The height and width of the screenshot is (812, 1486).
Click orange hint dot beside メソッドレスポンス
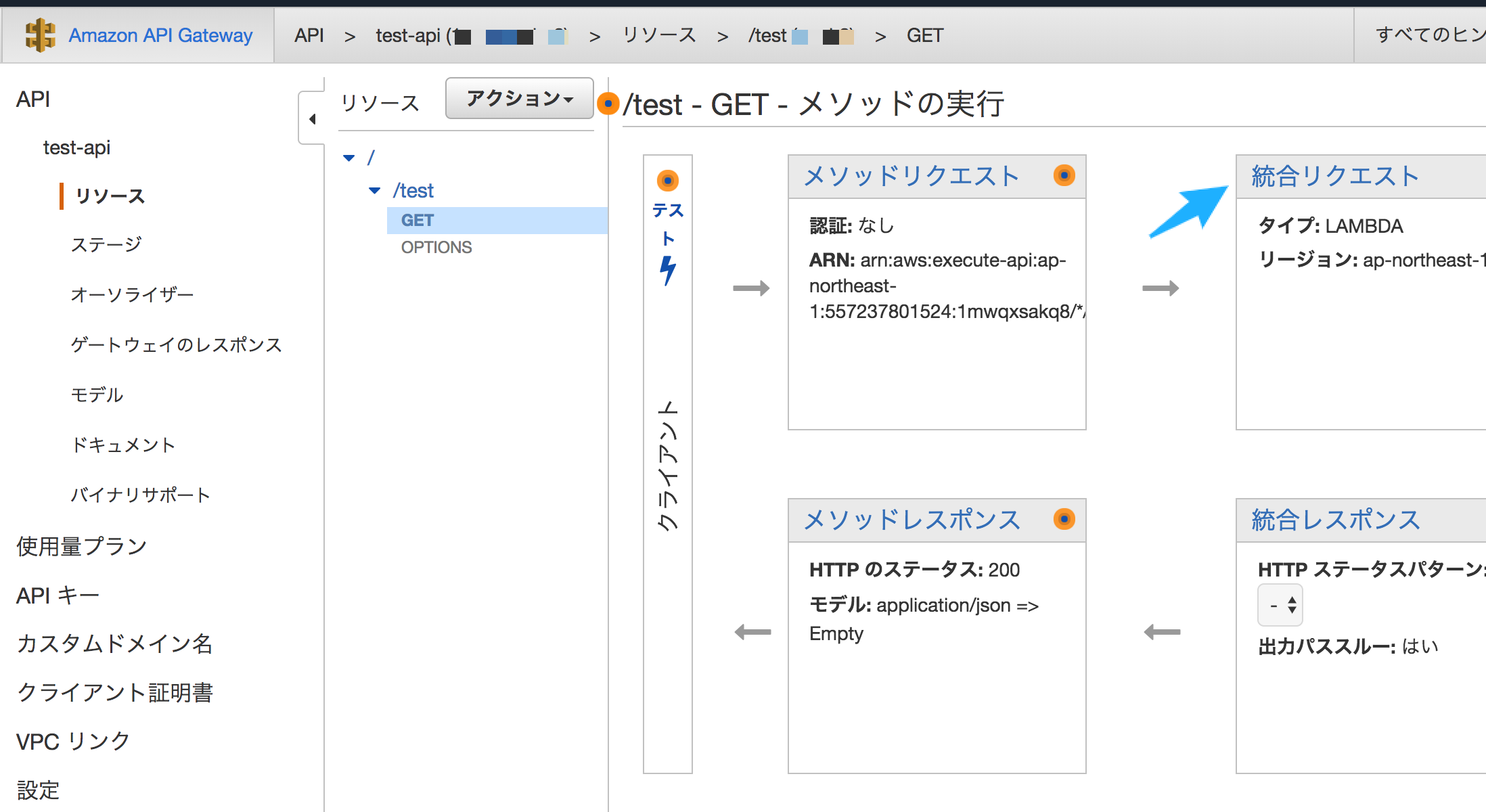(x=1064, y=520)
